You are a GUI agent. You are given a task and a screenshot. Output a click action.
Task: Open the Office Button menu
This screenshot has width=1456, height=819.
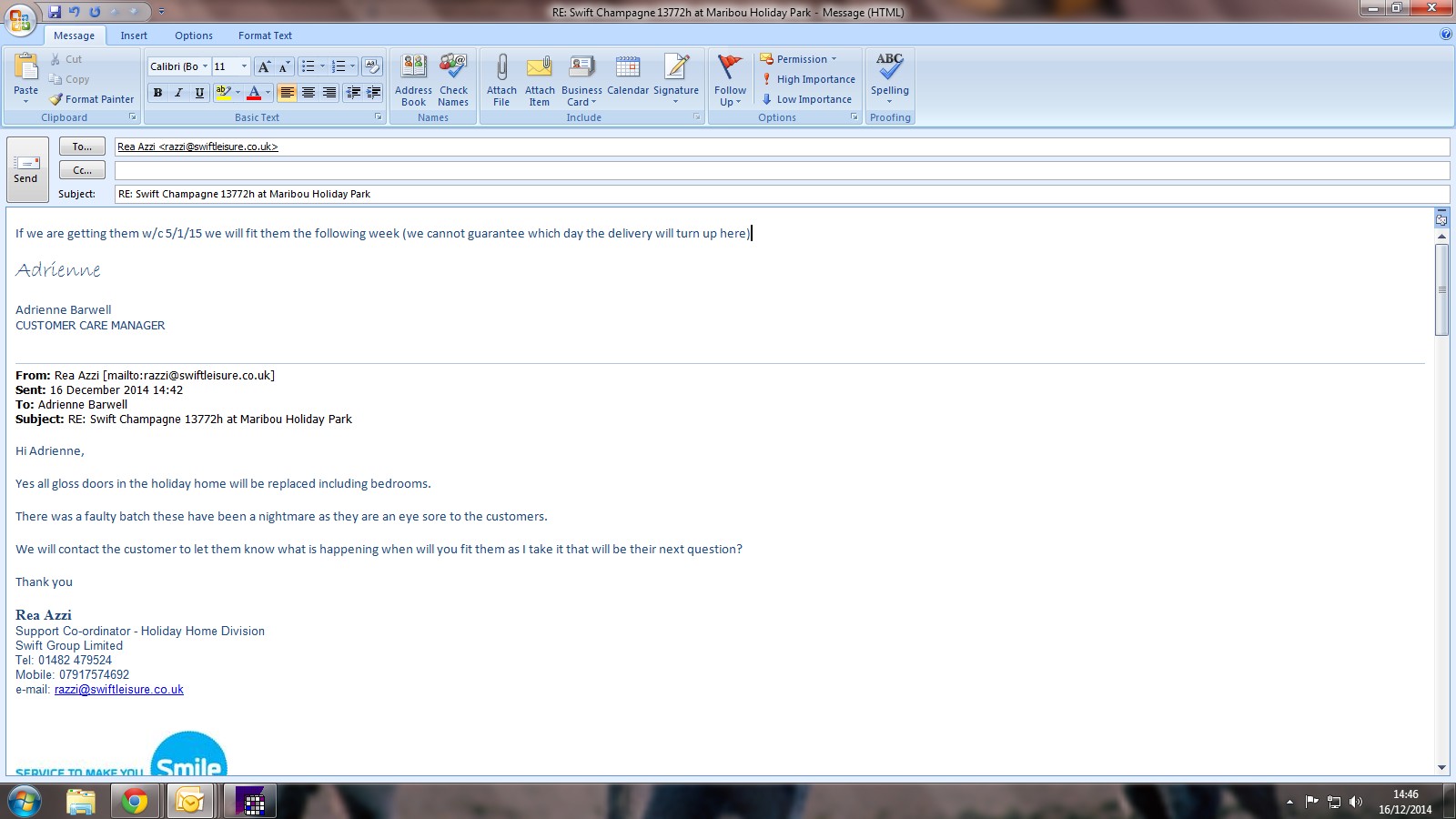click(20, 19)
